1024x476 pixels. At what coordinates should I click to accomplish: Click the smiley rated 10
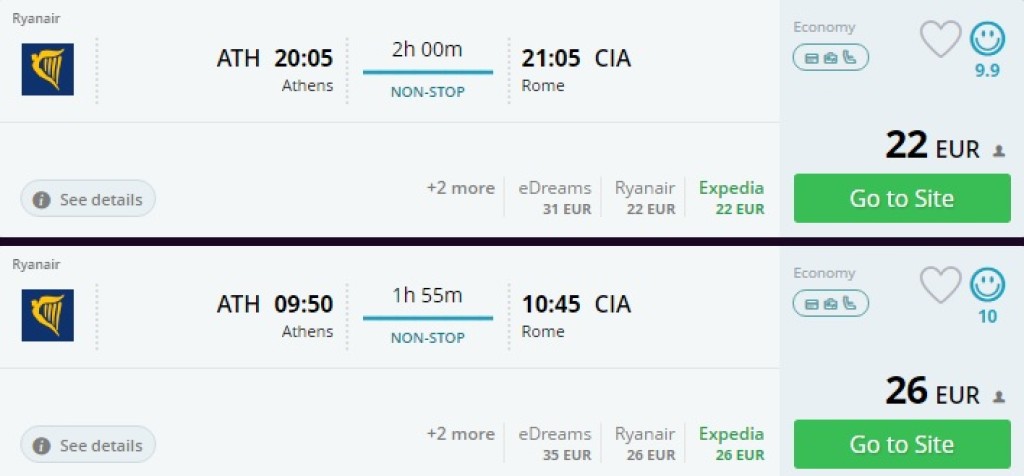(x=987, y=285)
